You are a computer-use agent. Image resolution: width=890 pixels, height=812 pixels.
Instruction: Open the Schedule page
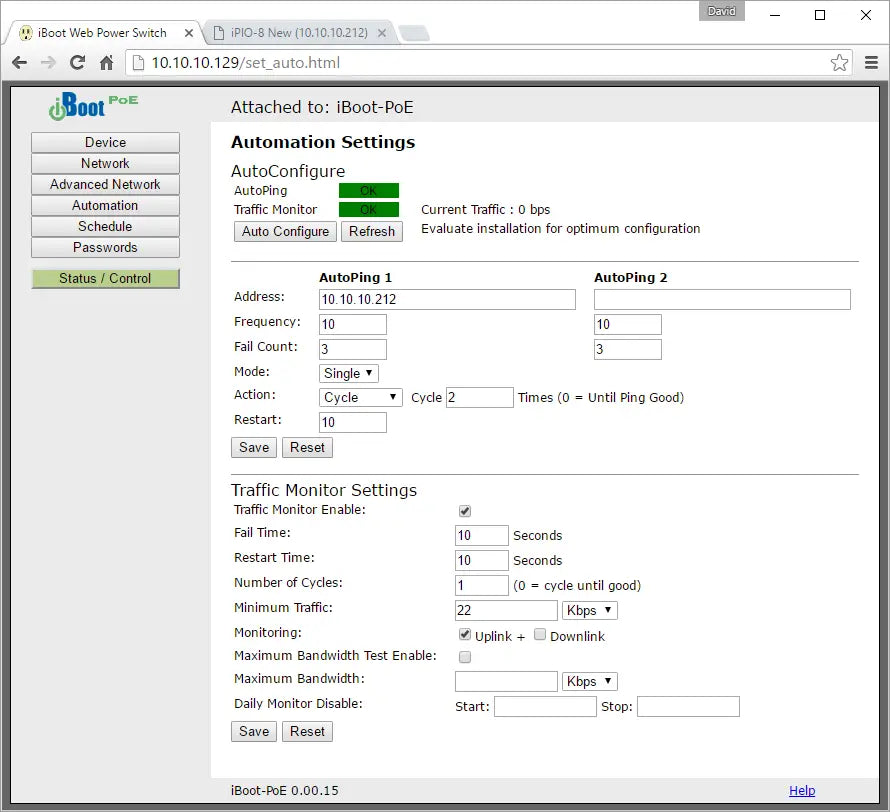[x=106, y=226]
